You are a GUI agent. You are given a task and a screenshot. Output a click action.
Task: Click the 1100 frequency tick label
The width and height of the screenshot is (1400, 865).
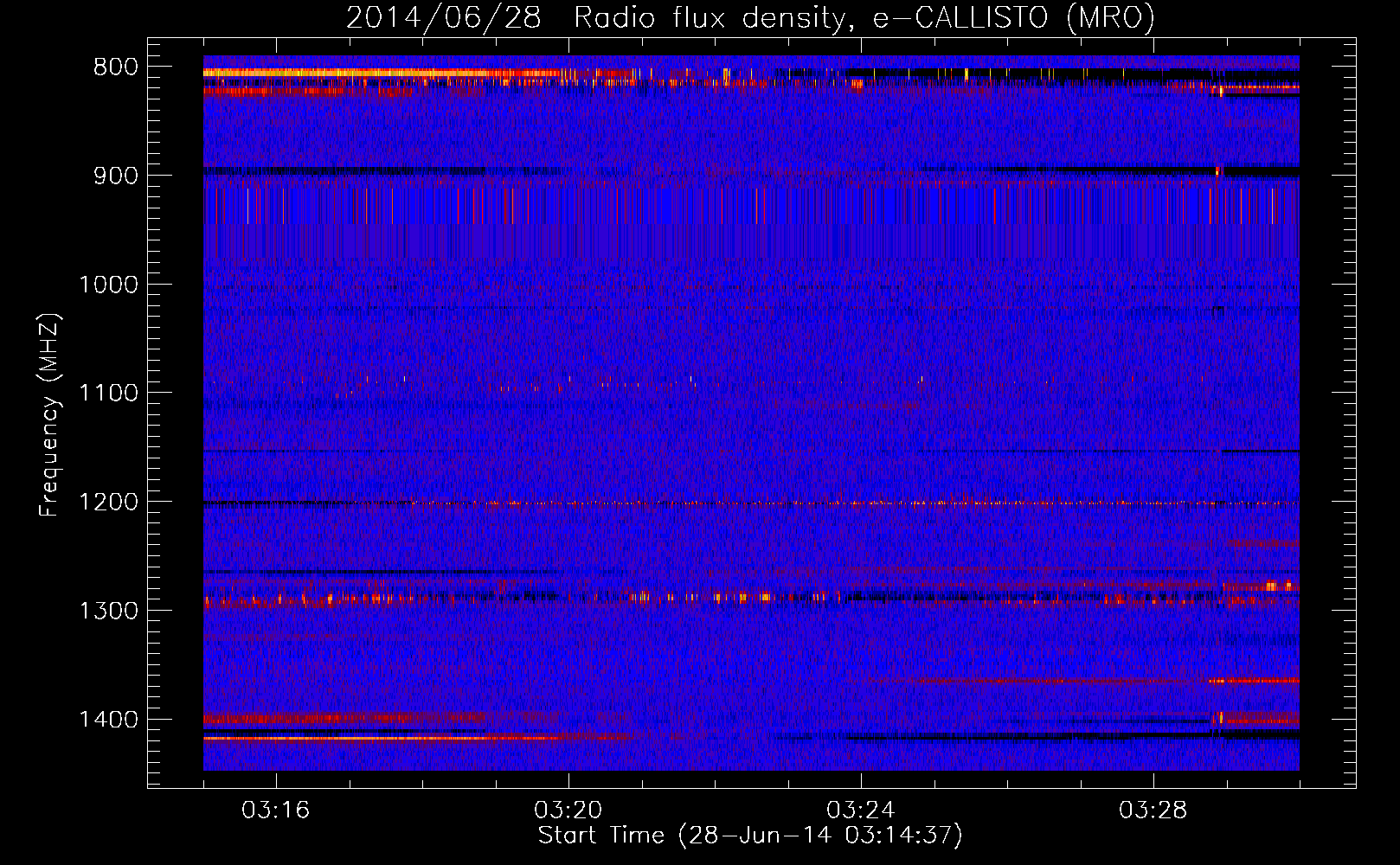tap(108, 394)
